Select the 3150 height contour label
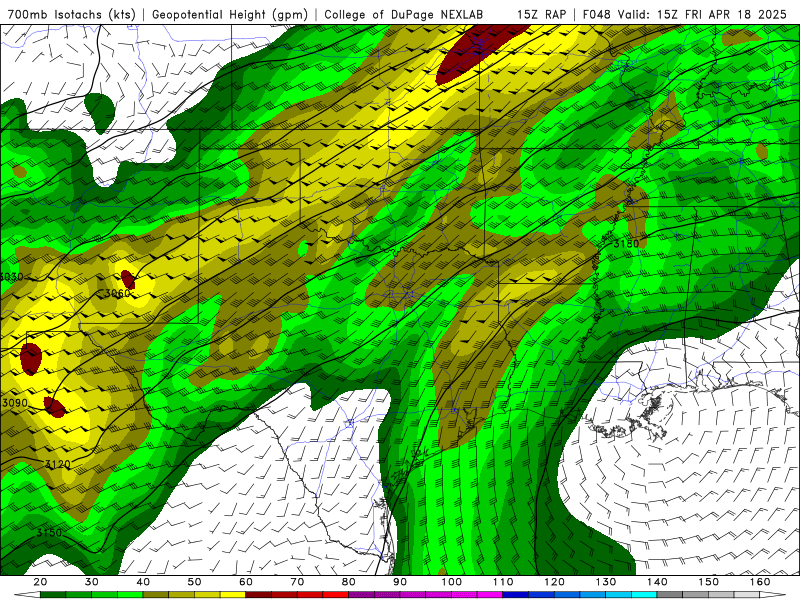800x600 pixels. (x=49, y=533)
